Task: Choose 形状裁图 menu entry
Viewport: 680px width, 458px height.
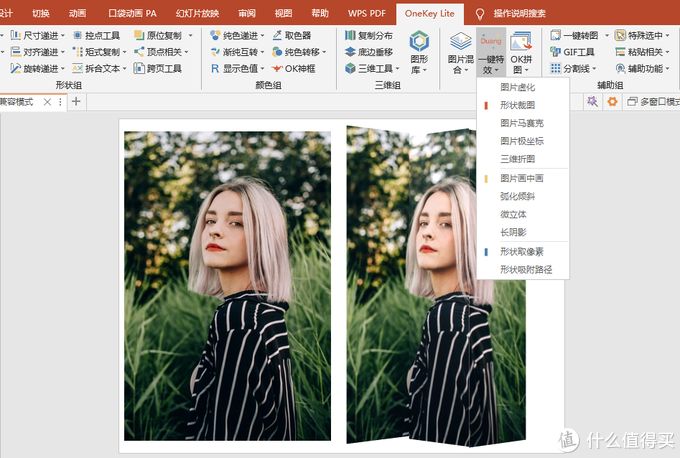Action: pyautogui.click(x=523, y=105)
